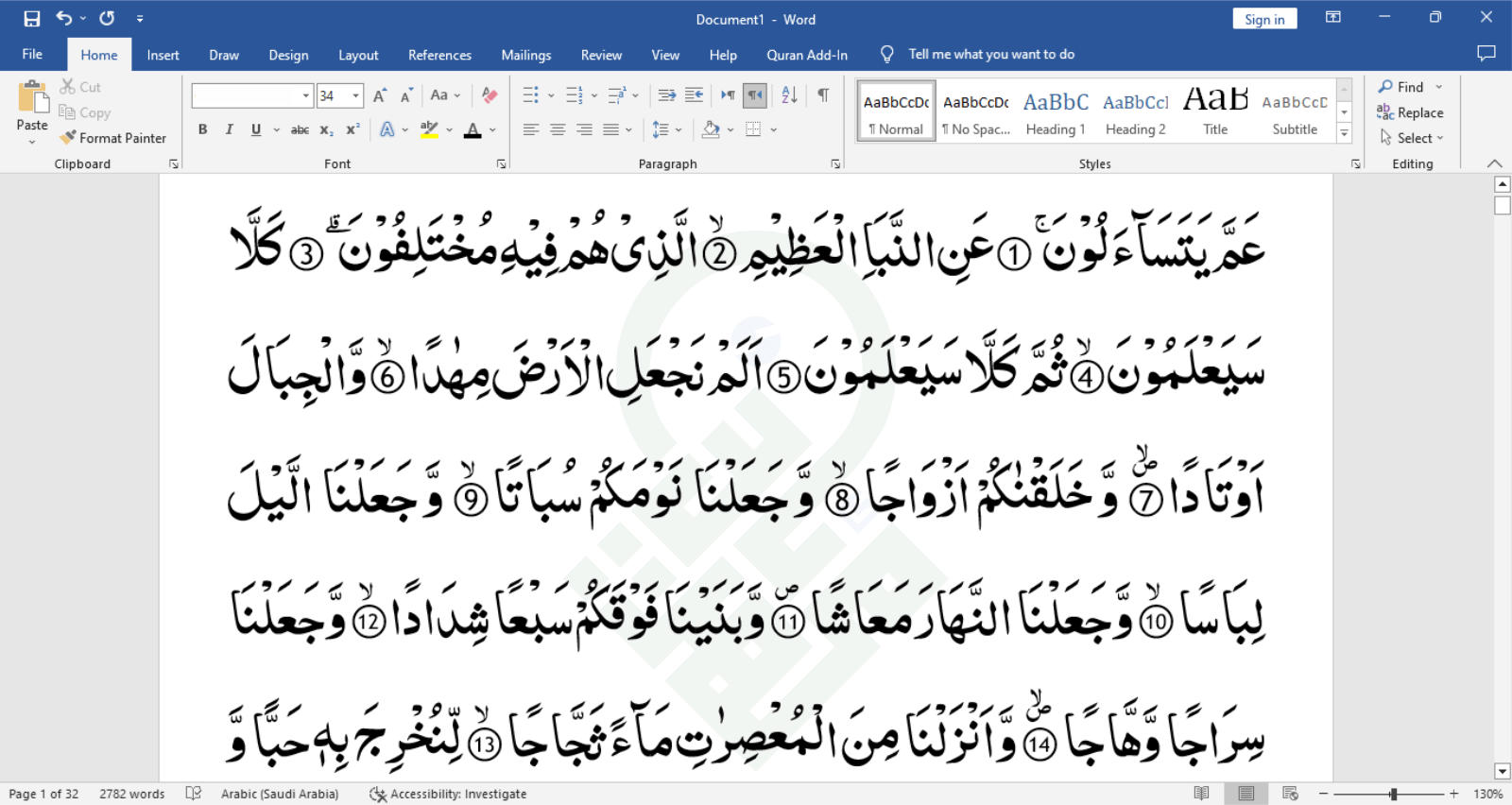Increase the paragraph indent
Image resolution: width=1512 pixels, height=805 pixels.
point(694,95)
